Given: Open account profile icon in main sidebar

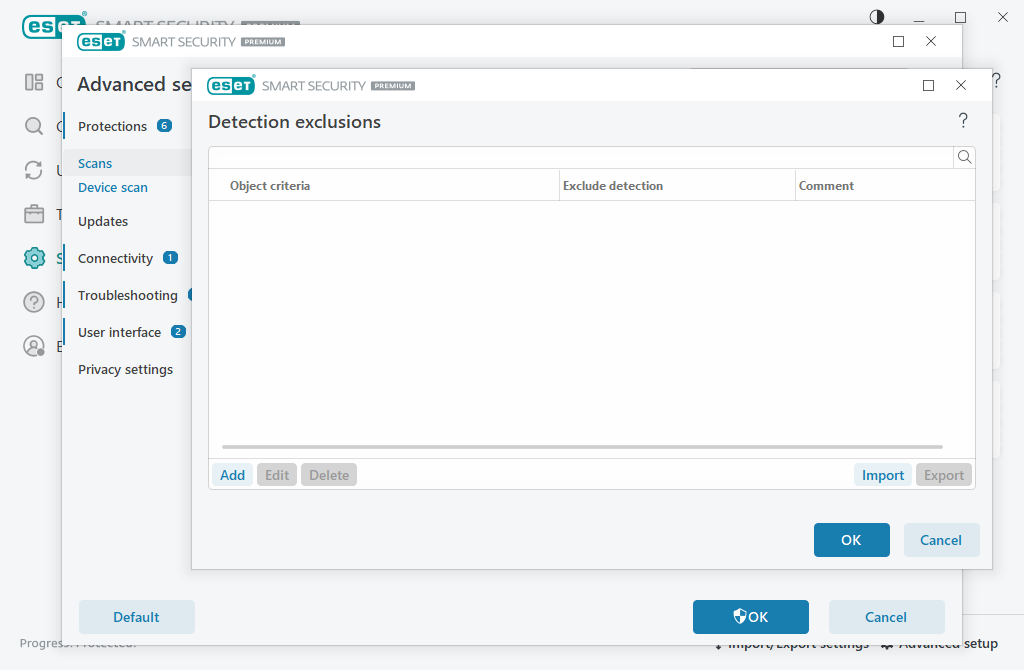Looking at the screenshot, I should point(34,345).
